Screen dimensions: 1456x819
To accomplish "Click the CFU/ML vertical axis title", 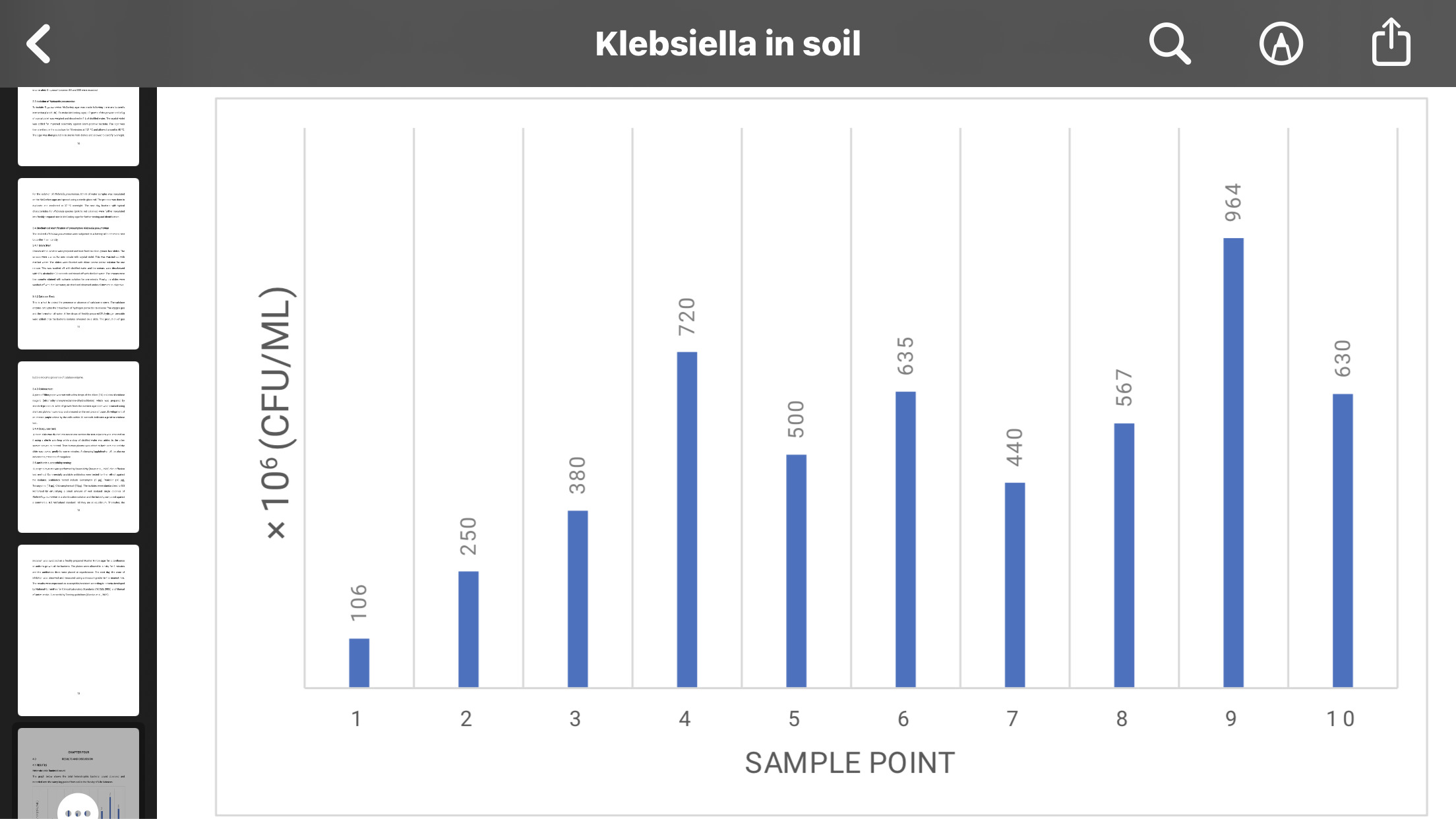I will [276, 413].
